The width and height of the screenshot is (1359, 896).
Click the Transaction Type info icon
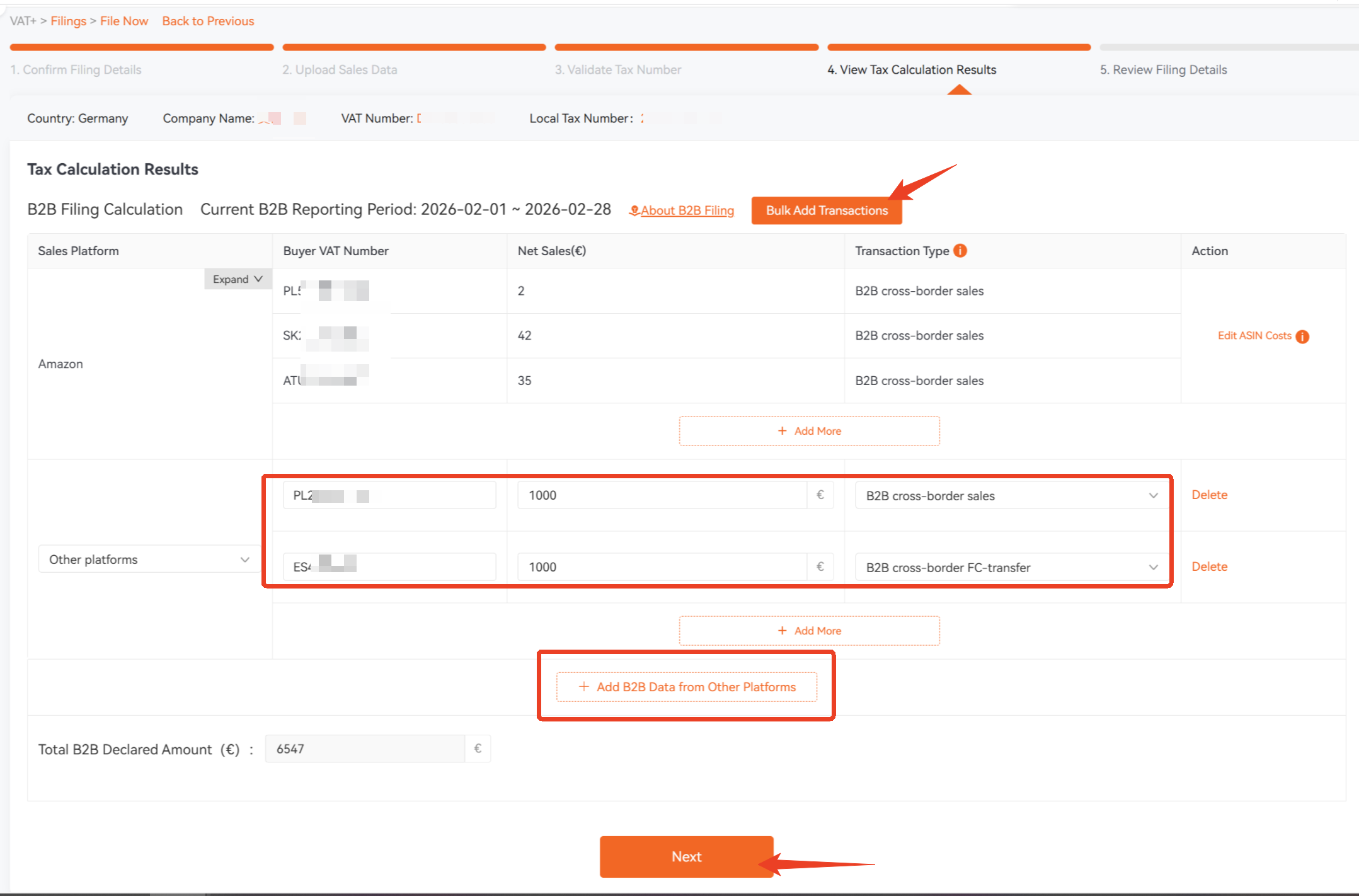[x=960, y=251]
